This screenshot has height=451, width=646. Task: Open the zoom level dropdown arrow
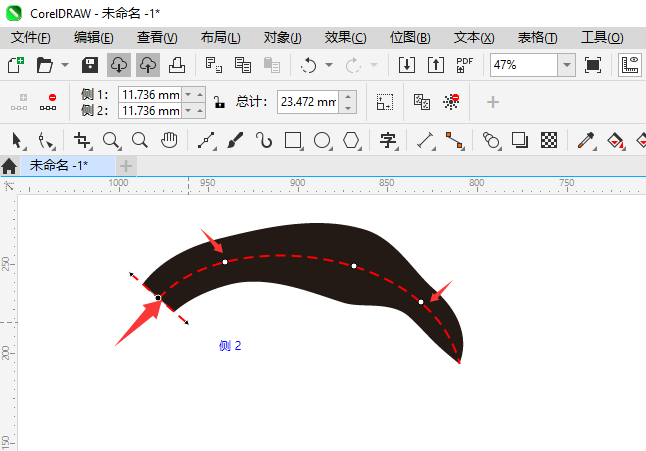pyautogui.click(x=567, y=65)
